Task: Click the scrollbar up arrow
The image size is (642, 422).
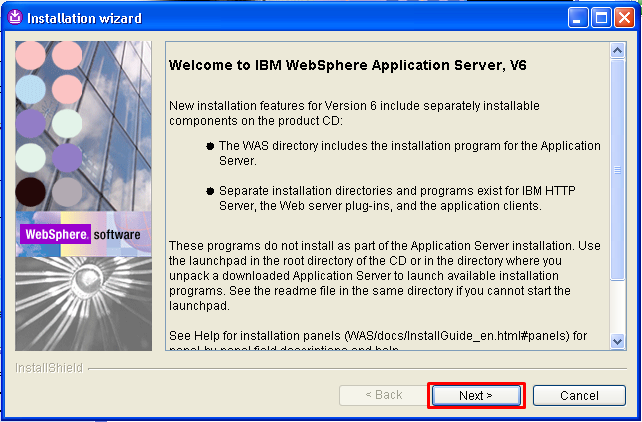Action: [617, 51]
